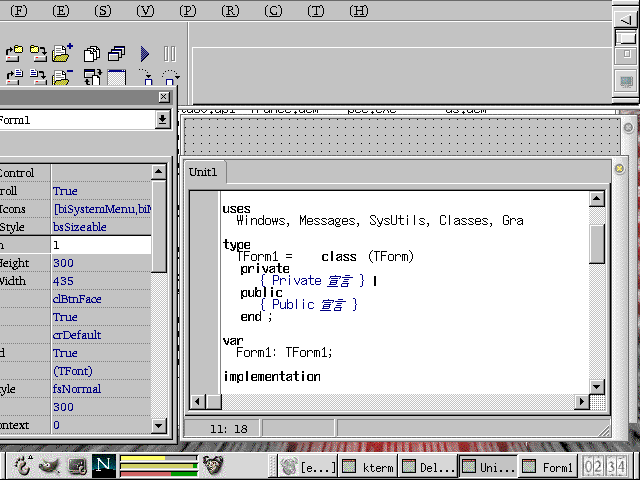Click the Run (play) toolbar icon
The height and width of the screenshot is (480, 640).
[x=145, y=54]
